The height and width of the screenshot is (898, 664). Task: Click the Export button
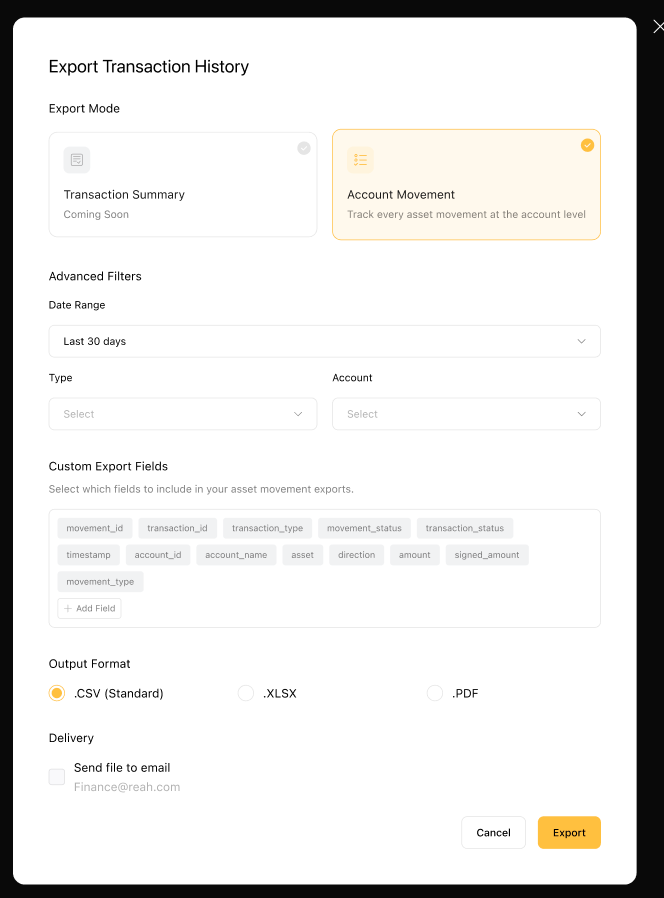pos(569,833)
